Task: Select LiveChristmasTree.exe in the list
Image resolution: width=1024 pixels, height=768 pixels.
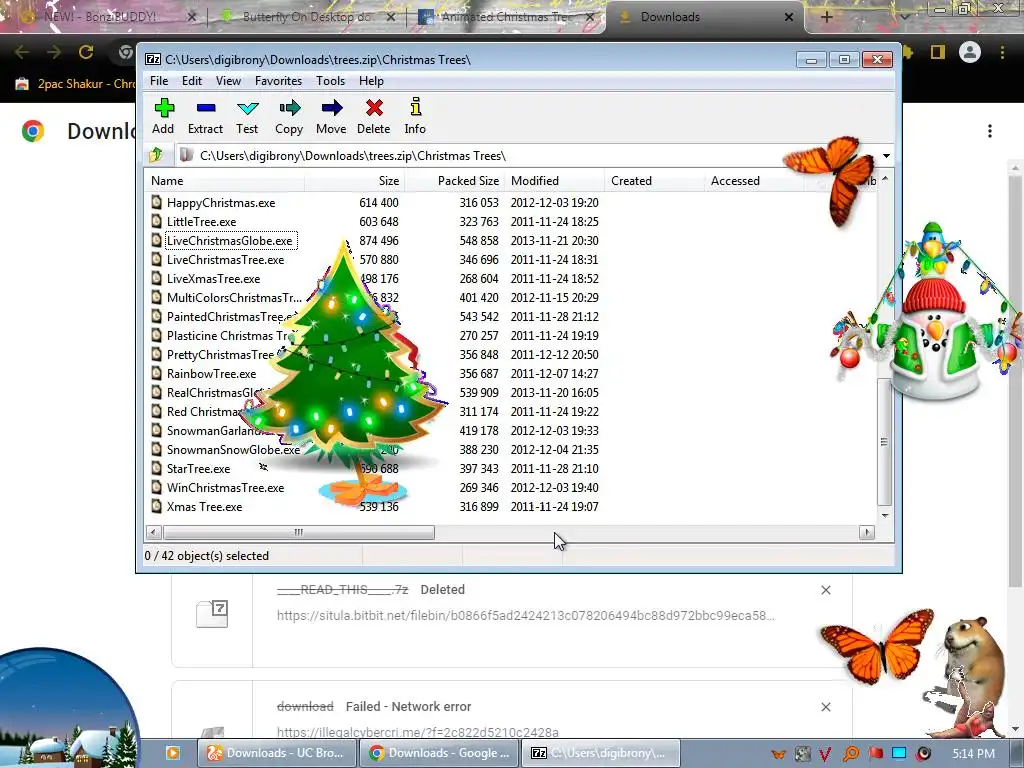Action: coord(225,259)
